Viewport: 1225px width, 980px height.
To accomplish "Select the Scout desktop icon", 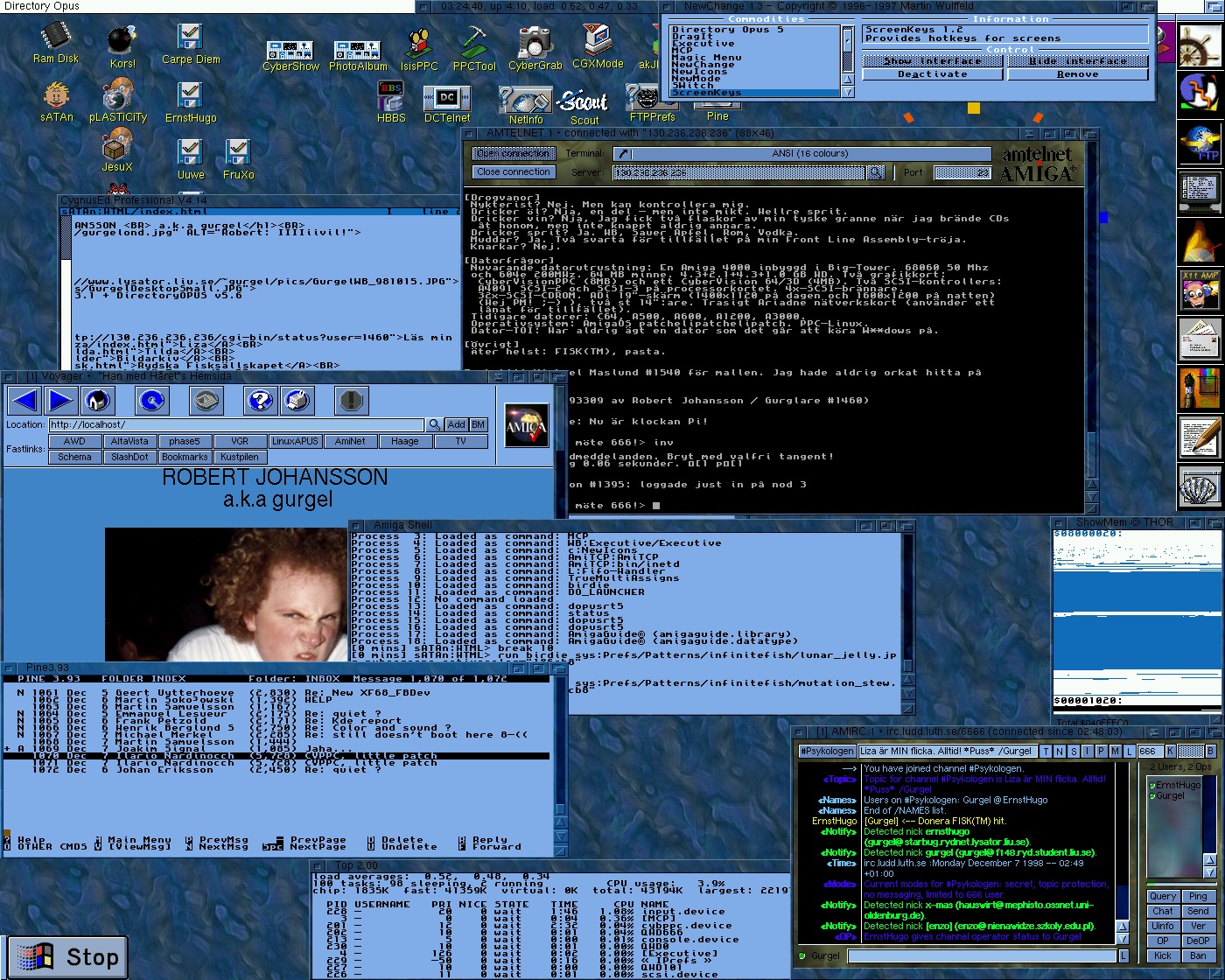I will (x=584, y=108).
